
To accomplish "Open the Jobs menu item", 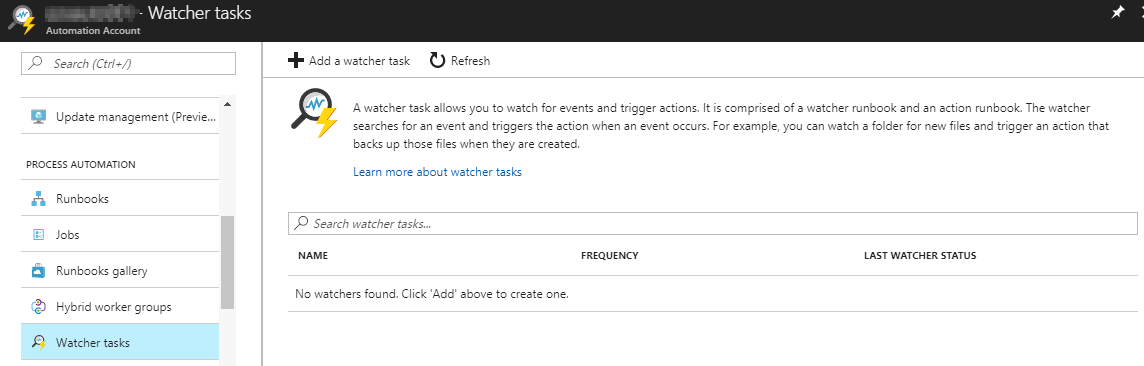I will click(x=120, y=235).
